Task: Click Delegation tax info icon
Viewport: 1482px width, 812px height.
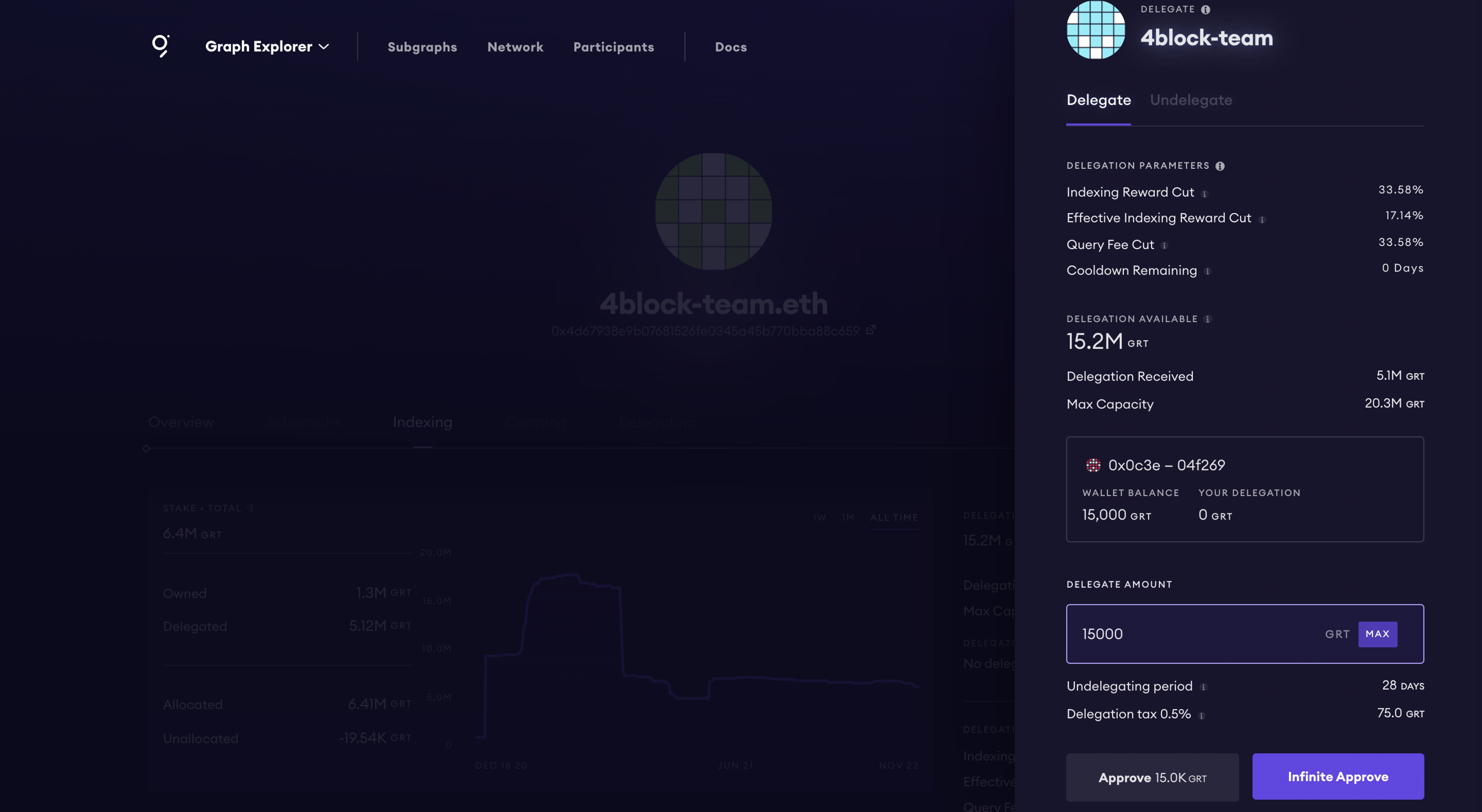Action: point(1201,715)
